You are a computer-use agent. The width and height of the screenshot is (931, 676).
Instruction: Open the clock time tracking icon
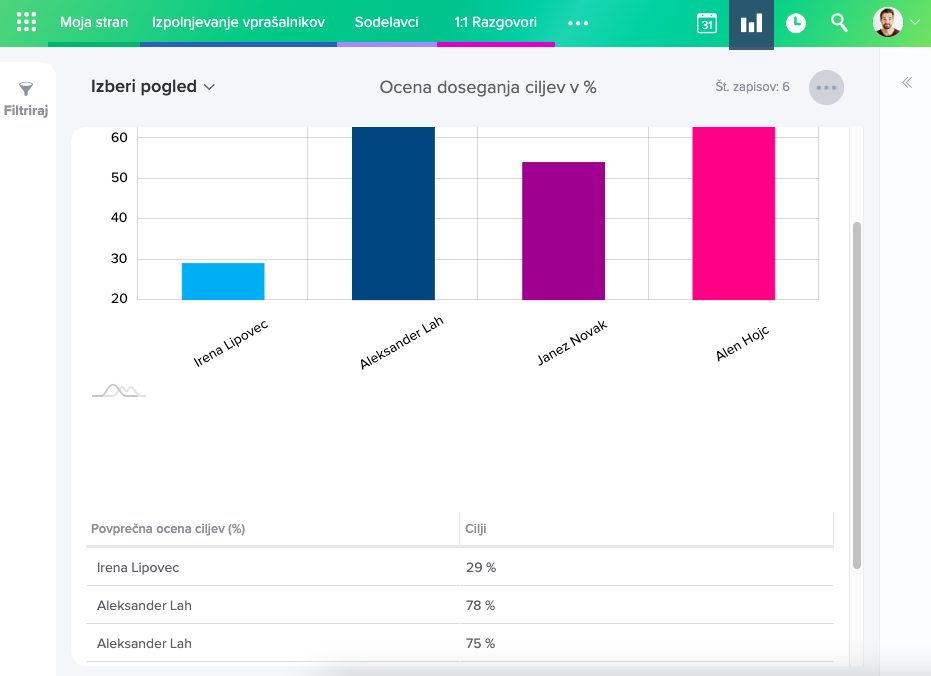pos(796,23)
